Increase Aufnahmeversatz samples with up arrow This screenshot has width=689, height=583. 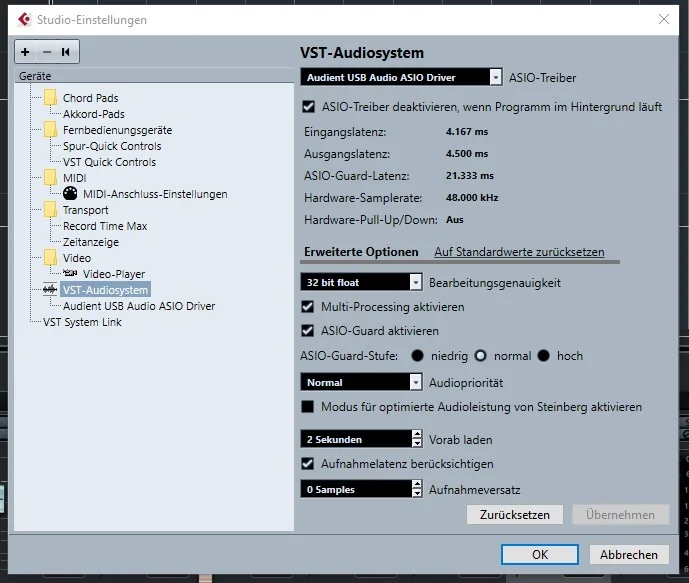417,485
